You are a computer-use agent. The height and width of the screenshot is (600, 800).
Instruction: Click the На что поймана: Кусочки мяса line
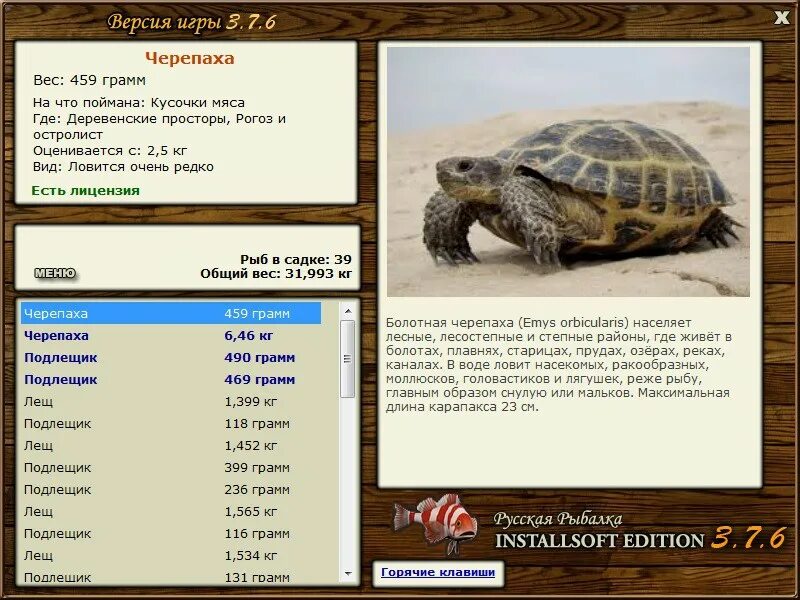click(x=139, y=103)
